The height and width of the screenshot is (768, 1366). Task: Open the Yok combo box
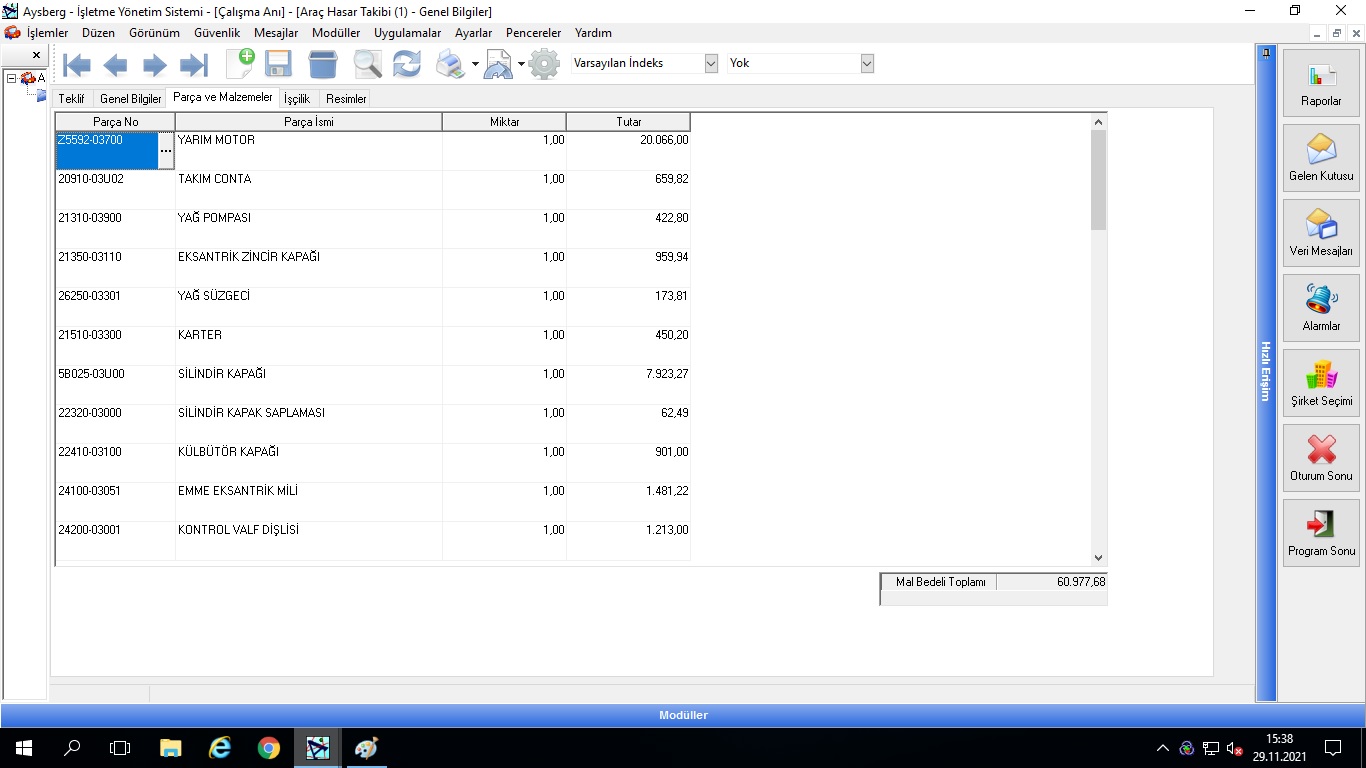[x=867, y=63]
